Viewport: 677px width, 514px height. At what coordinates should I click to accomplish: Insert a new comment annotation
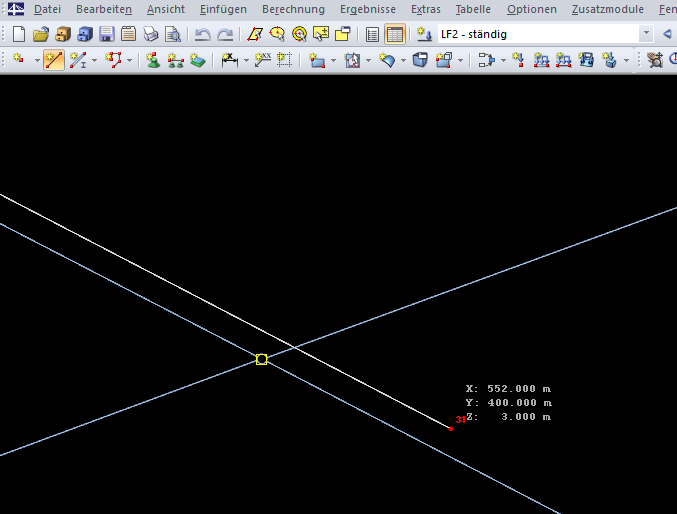coord(262,60)
